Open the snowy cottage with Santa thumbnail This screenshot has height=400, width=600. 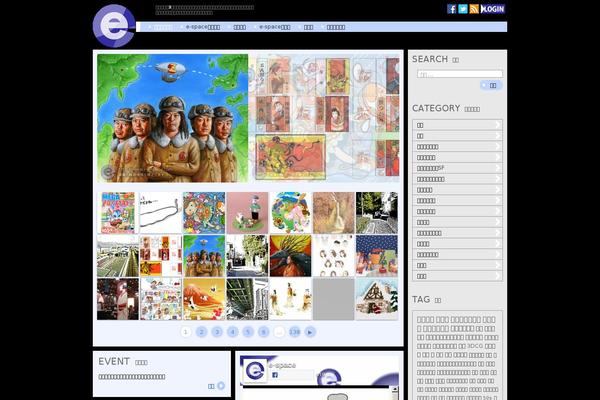(377, 299)
